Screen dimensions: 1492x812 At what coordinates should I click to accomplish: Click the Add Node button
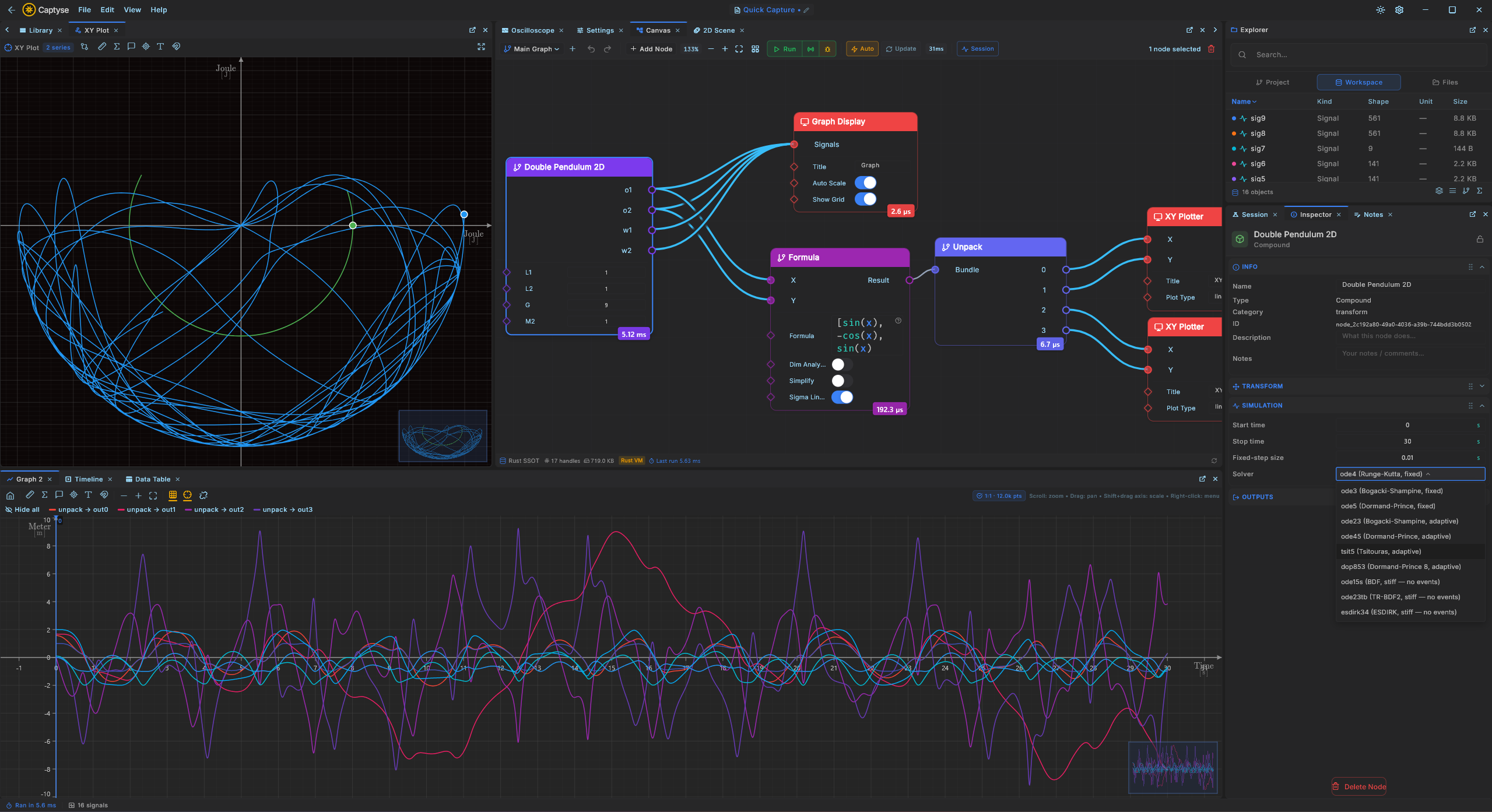pos(651,49)
